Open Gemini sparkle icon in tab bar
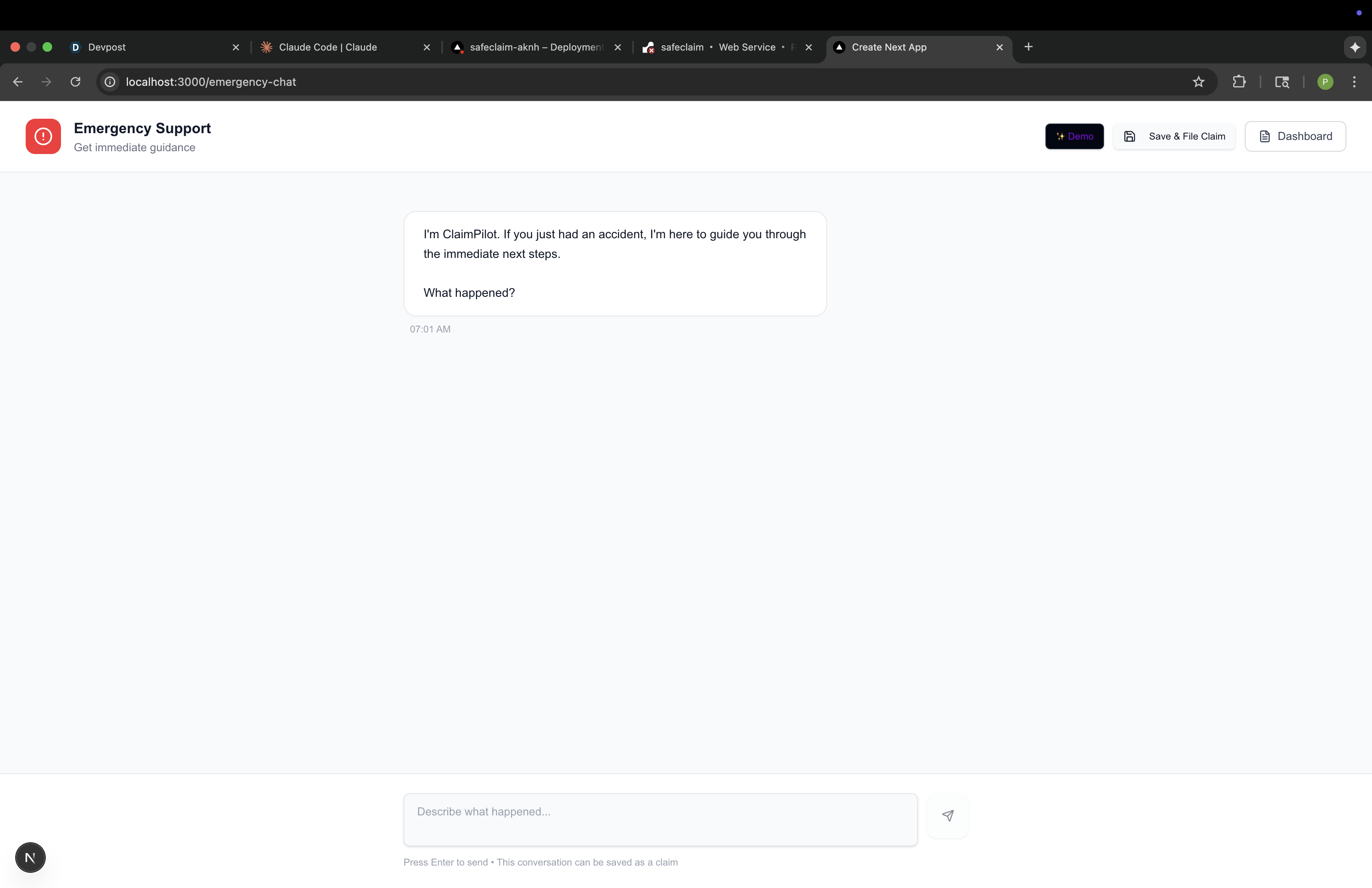 tap(1355, 47)
